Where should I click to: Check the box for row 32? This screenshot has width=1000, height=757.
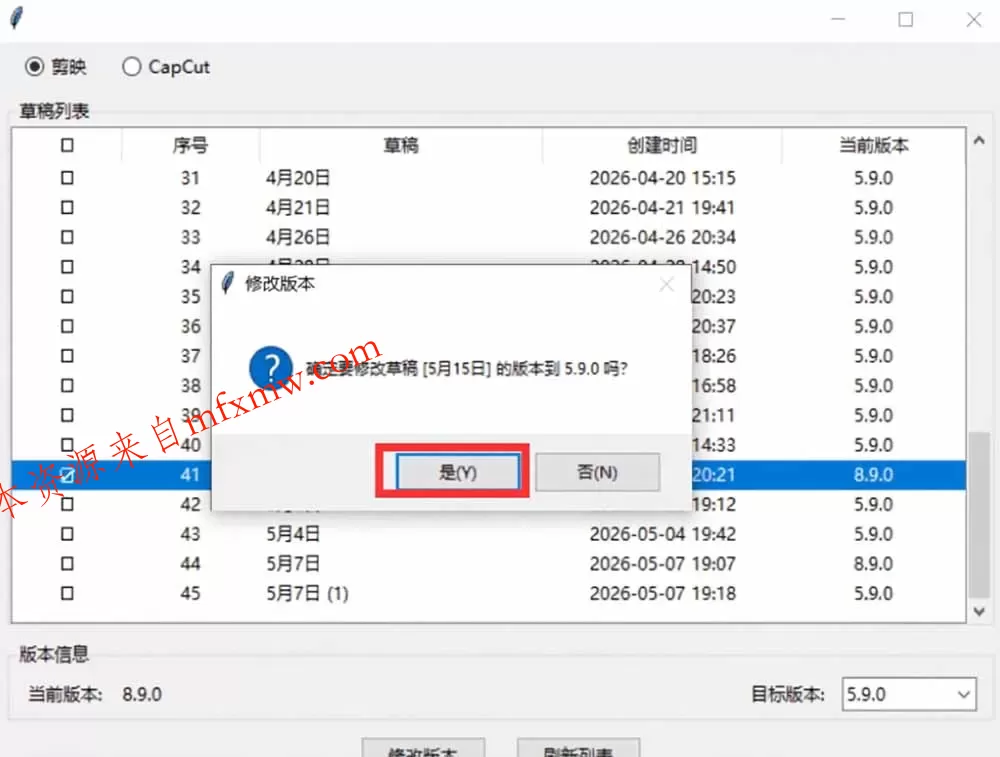tap(67, 207)
